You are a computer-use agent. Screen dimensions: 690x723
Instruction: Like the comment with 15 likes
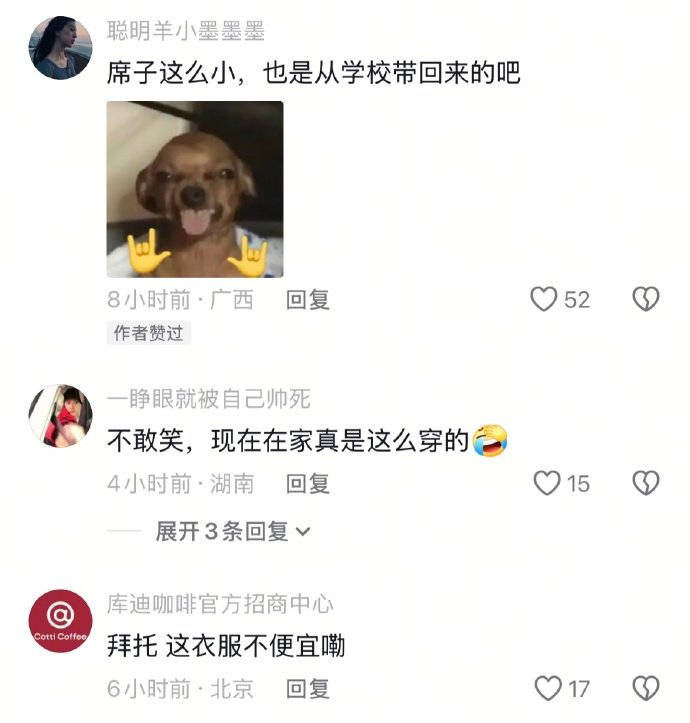547,483
